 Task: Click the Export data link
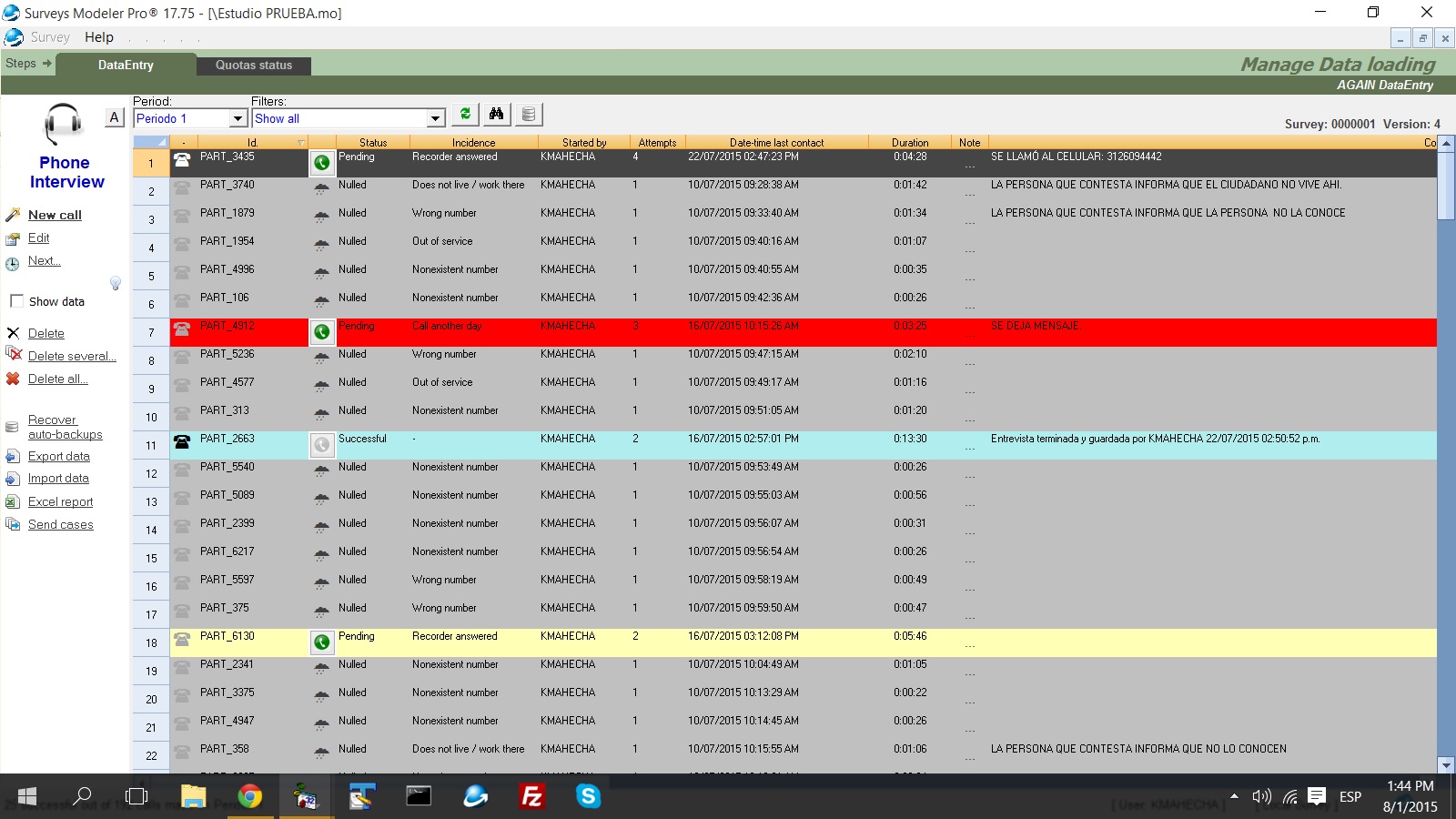58,456
